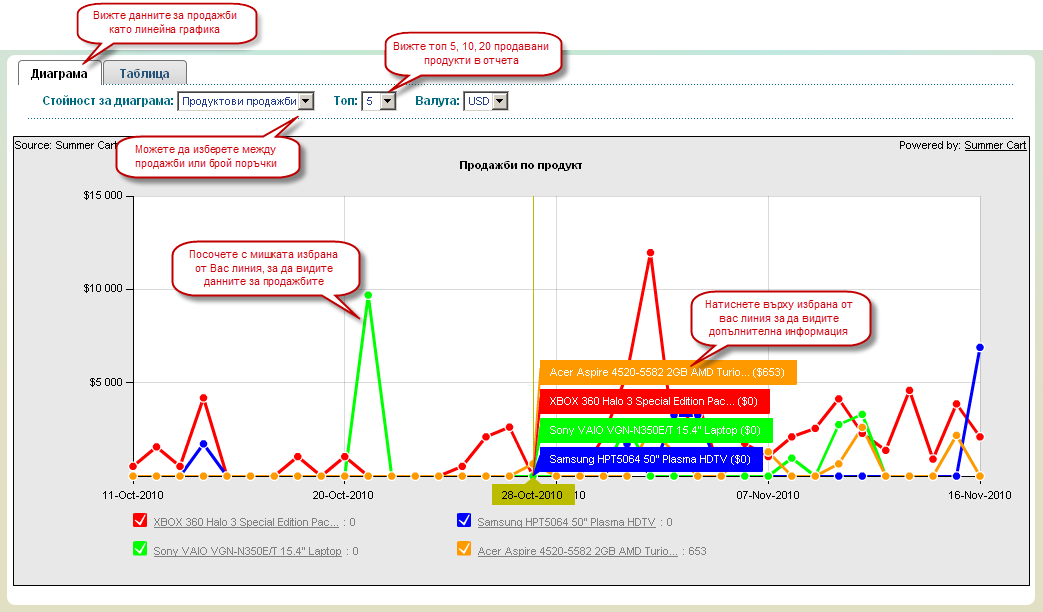The image size is (1043, 612).
Task: Toggle the green Sony VAIO legend checkbox
Action: (x=140, y=550)
